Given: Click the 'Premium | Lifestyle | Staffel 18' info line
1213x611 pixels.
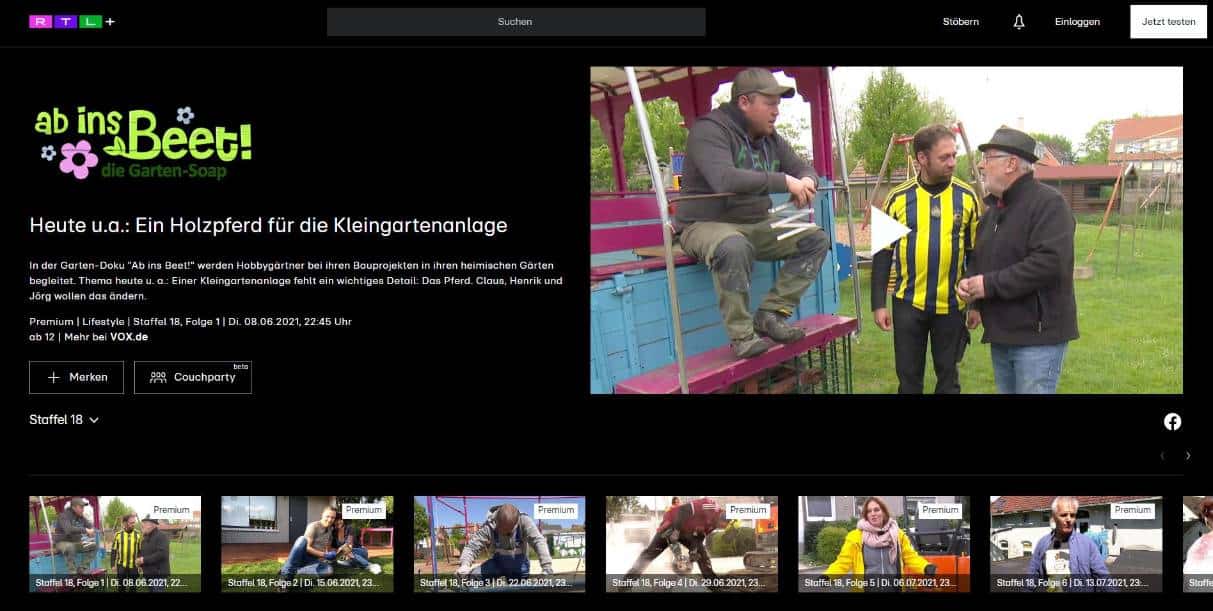Looking at the screenshot, I should click(x=190, y=321).
